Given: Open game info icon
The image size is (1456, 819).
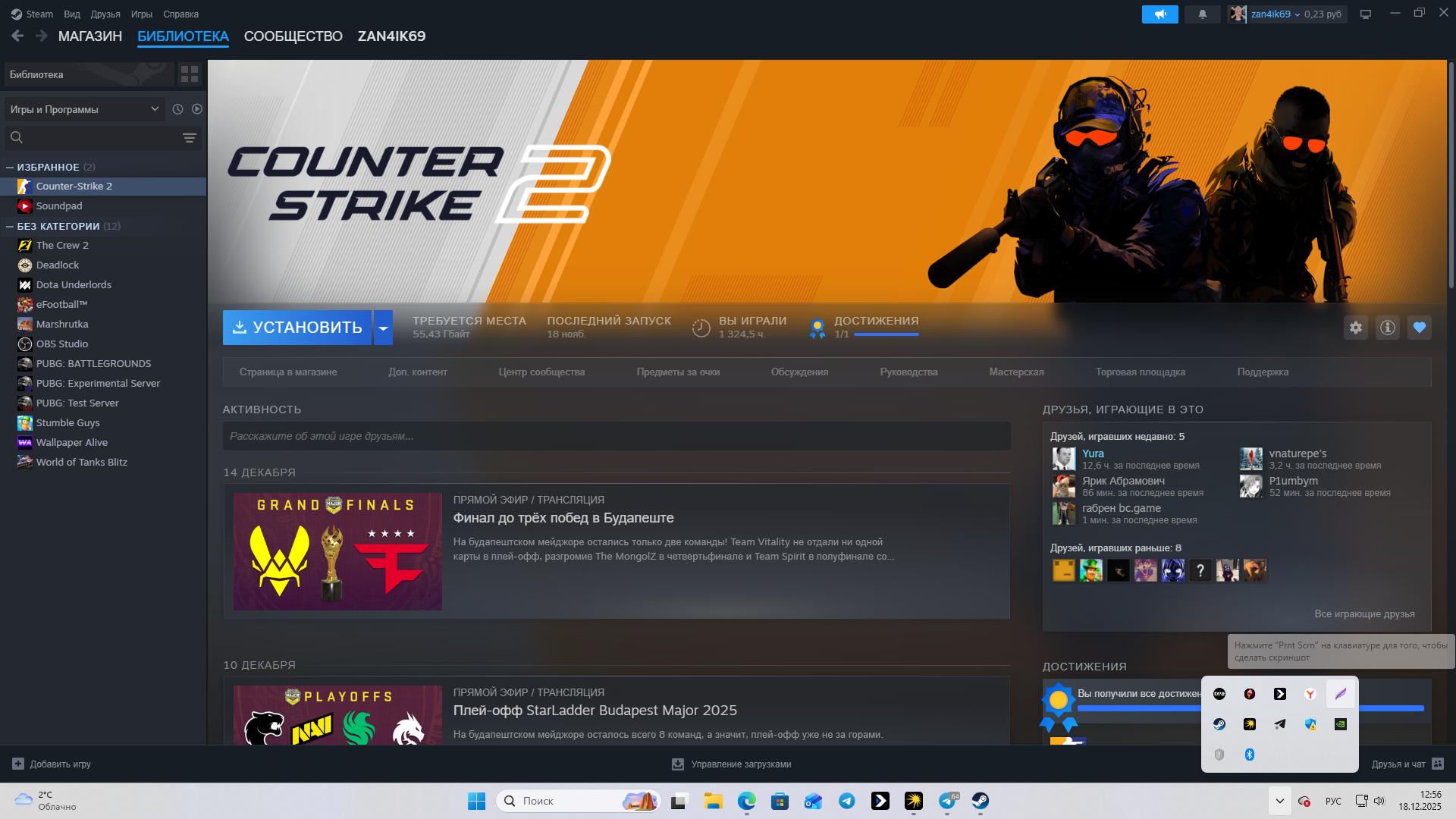Looking at the screenshot, I should point(1387,328).
